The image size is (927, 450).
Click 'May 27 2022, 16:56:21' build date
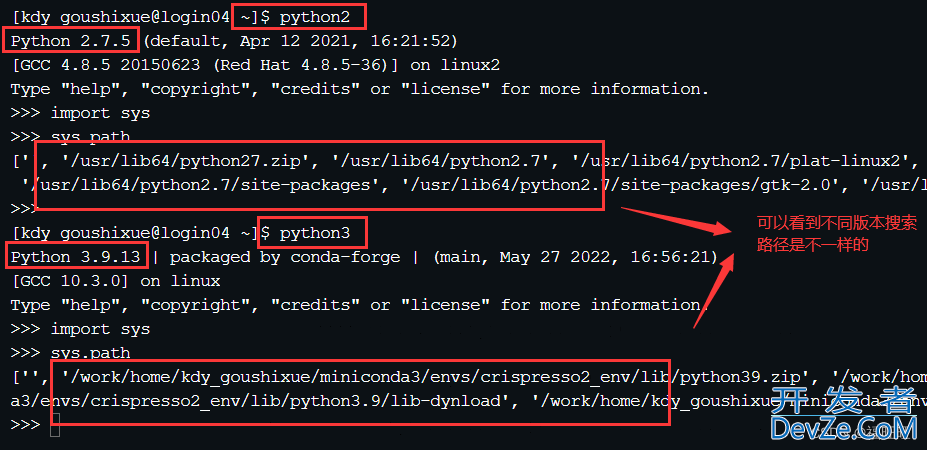coord(607,257)
